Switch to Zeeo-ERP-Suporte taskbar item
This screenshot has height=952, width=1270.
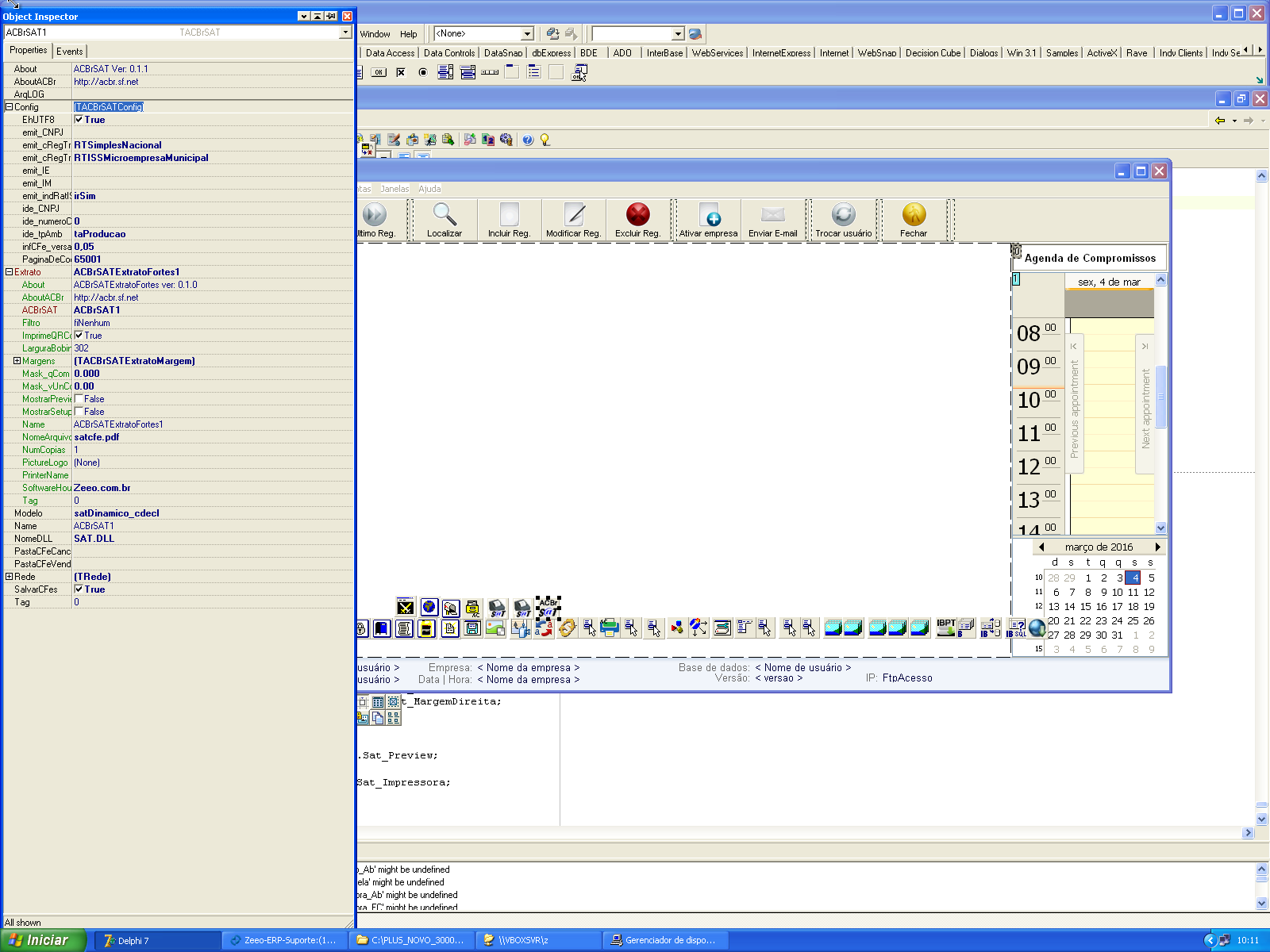283,940
